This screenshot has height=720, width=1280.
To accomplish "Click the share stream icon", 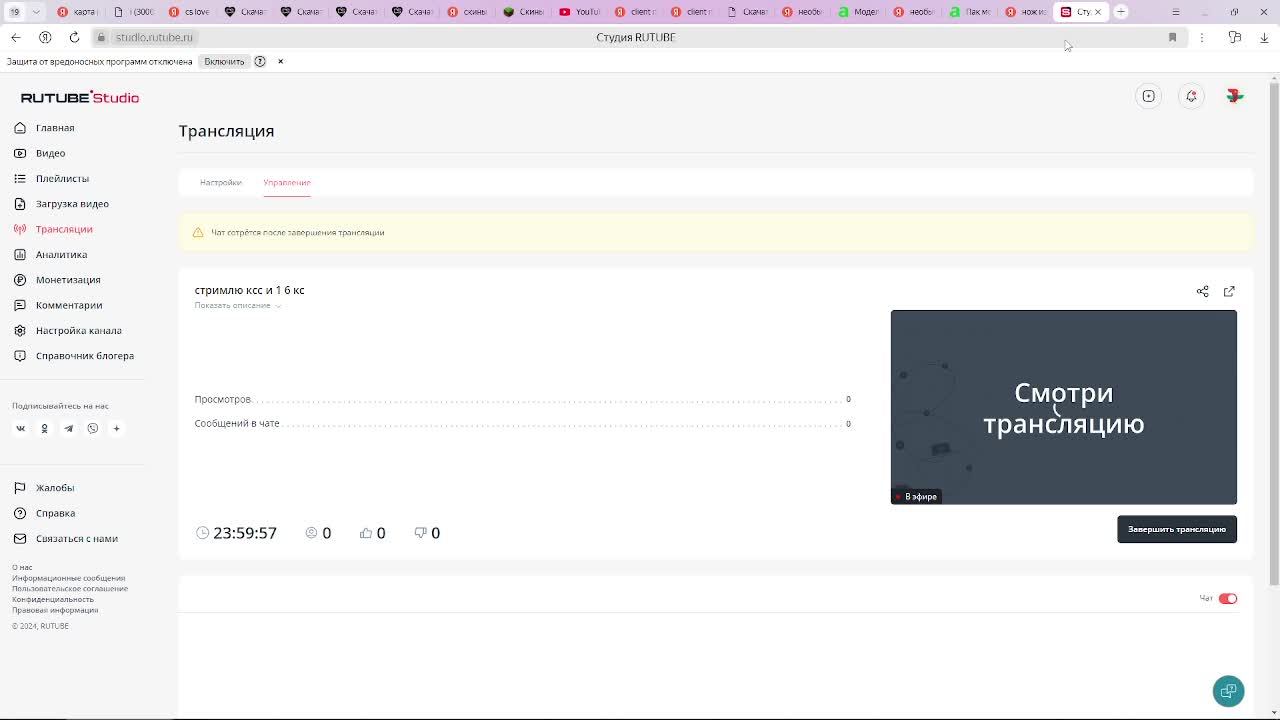I will pos(1202,291).
